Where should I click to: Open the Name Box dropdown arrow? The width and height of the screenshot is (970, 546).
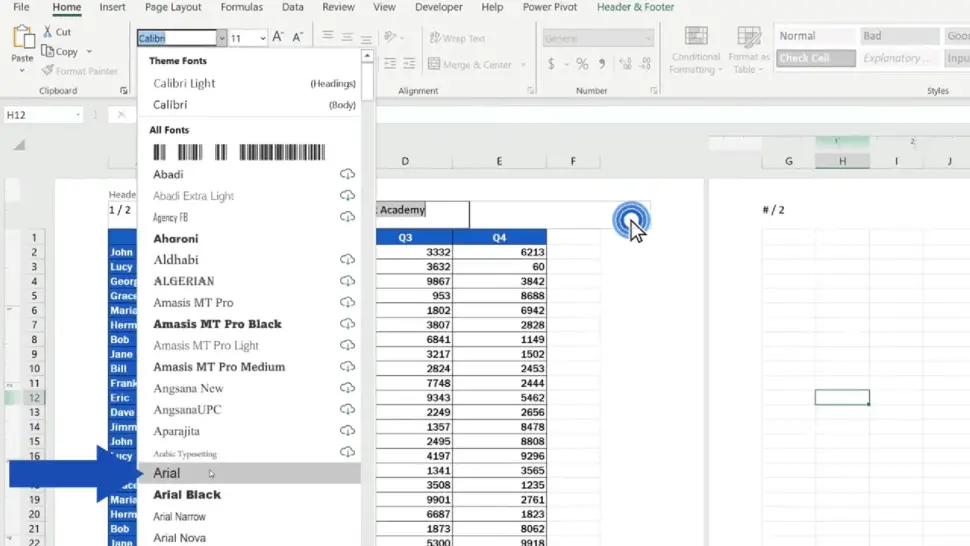click(x=78, y=115)
